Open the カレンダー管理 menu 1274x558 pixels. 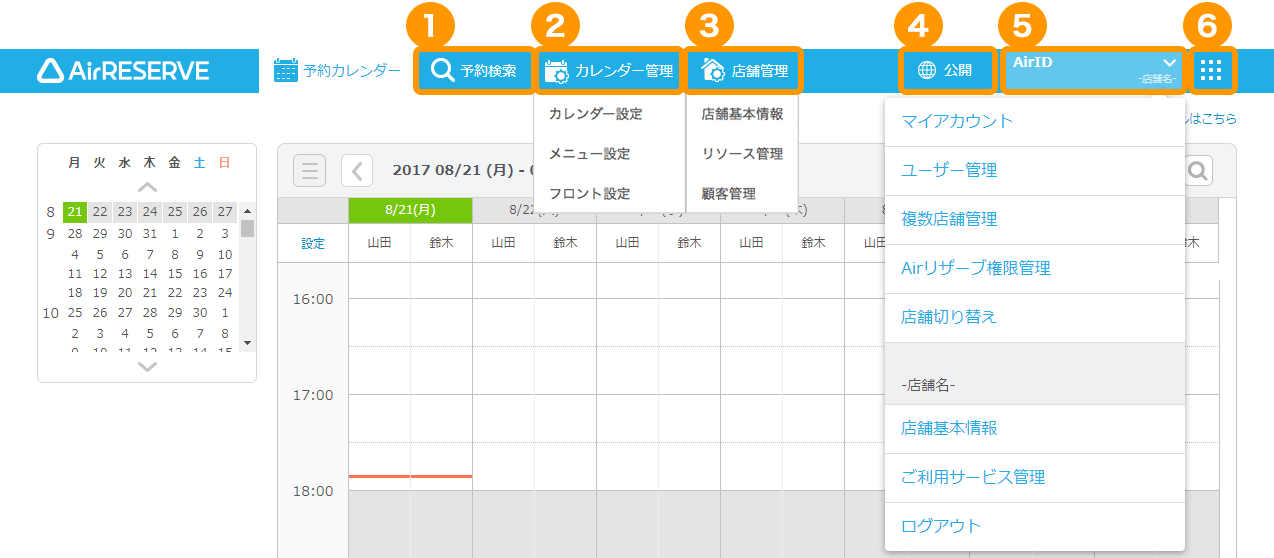(609, 71)
